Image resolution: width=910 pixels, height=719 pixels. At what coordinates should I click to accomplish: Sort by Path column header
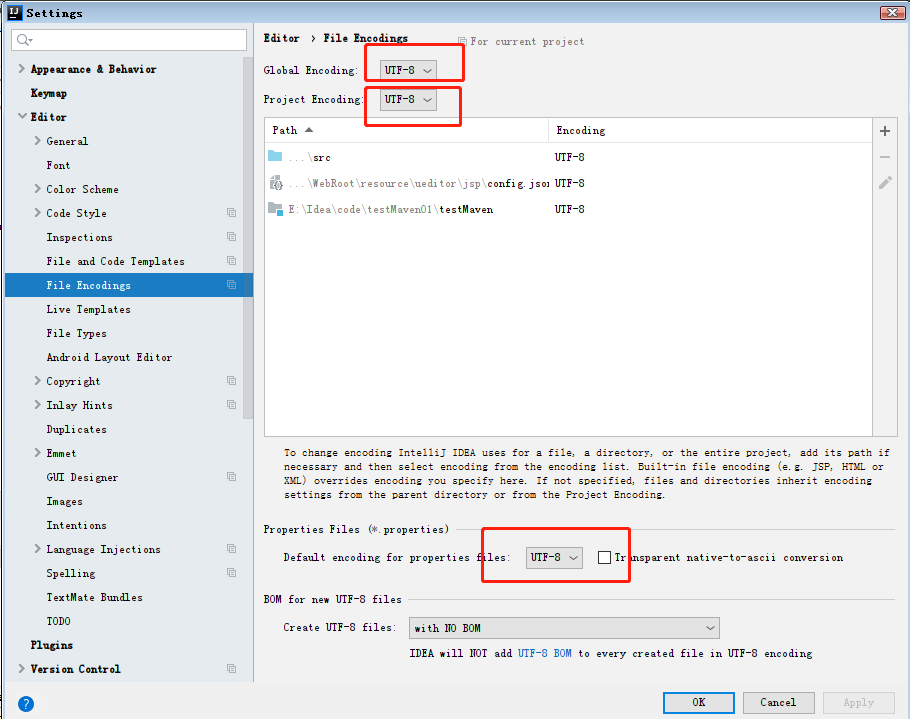pos(406,131)
